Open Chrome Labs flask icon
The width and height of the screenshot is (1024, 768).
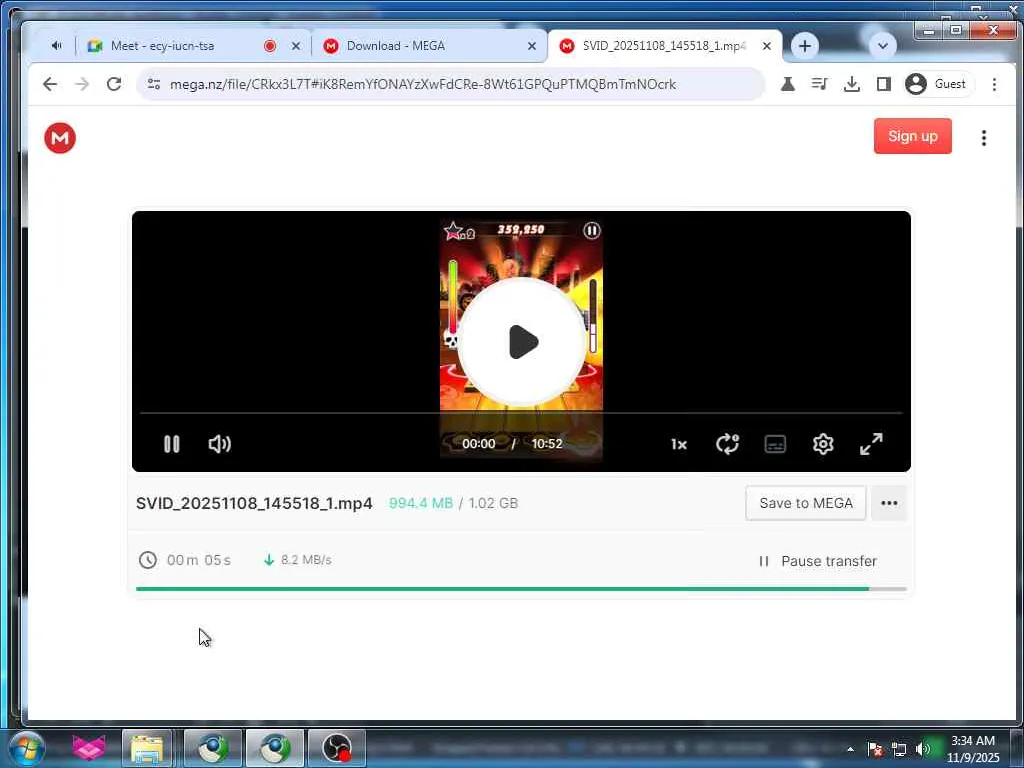click(x=788, y=84)
